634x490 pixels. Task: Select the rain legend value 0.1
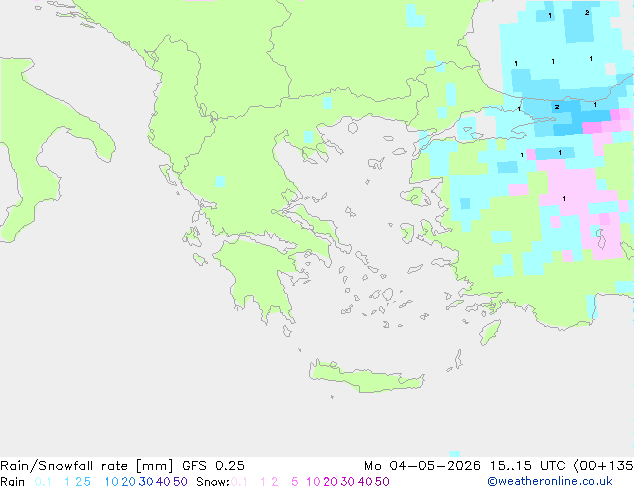tap(43, 482)
